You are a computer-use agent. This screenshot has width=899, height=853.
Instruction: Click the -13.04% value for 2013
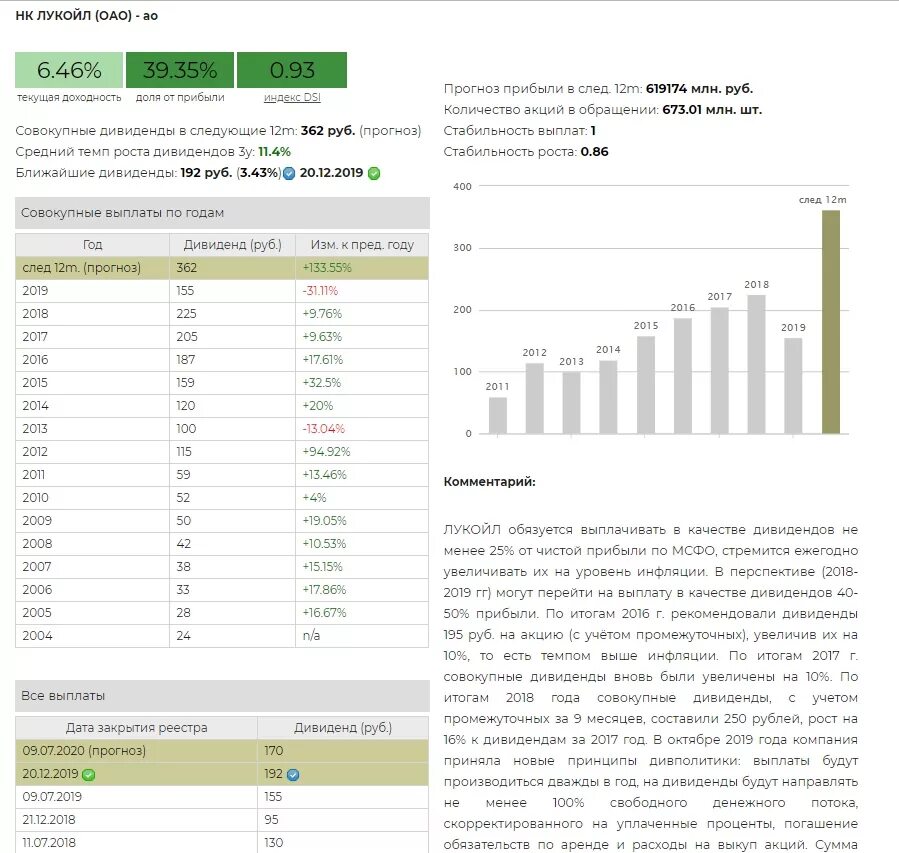click(324, 429)
